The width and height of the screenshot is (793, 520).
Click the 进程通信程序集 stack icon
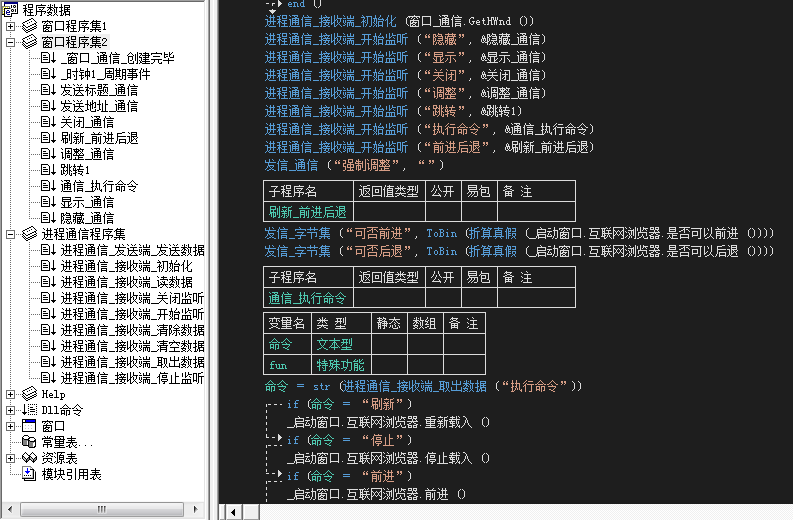coord(29,234)
